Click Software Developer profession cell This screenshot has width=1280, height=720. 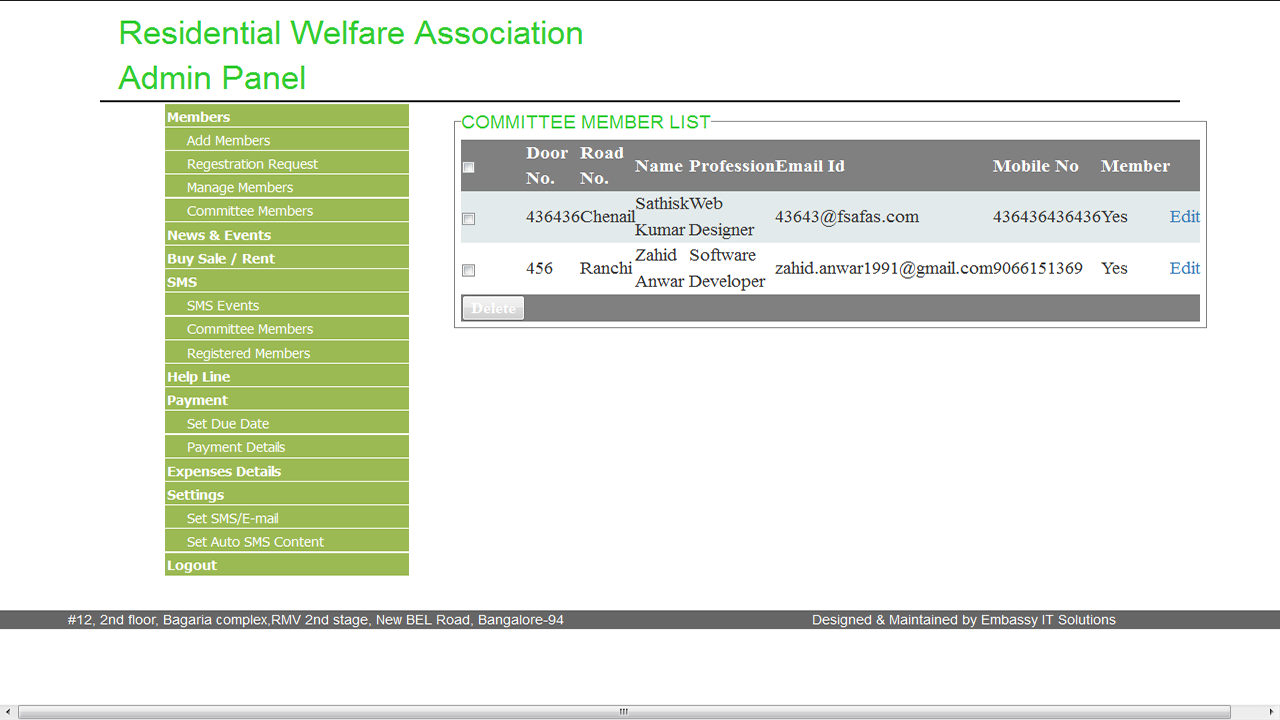727,268
